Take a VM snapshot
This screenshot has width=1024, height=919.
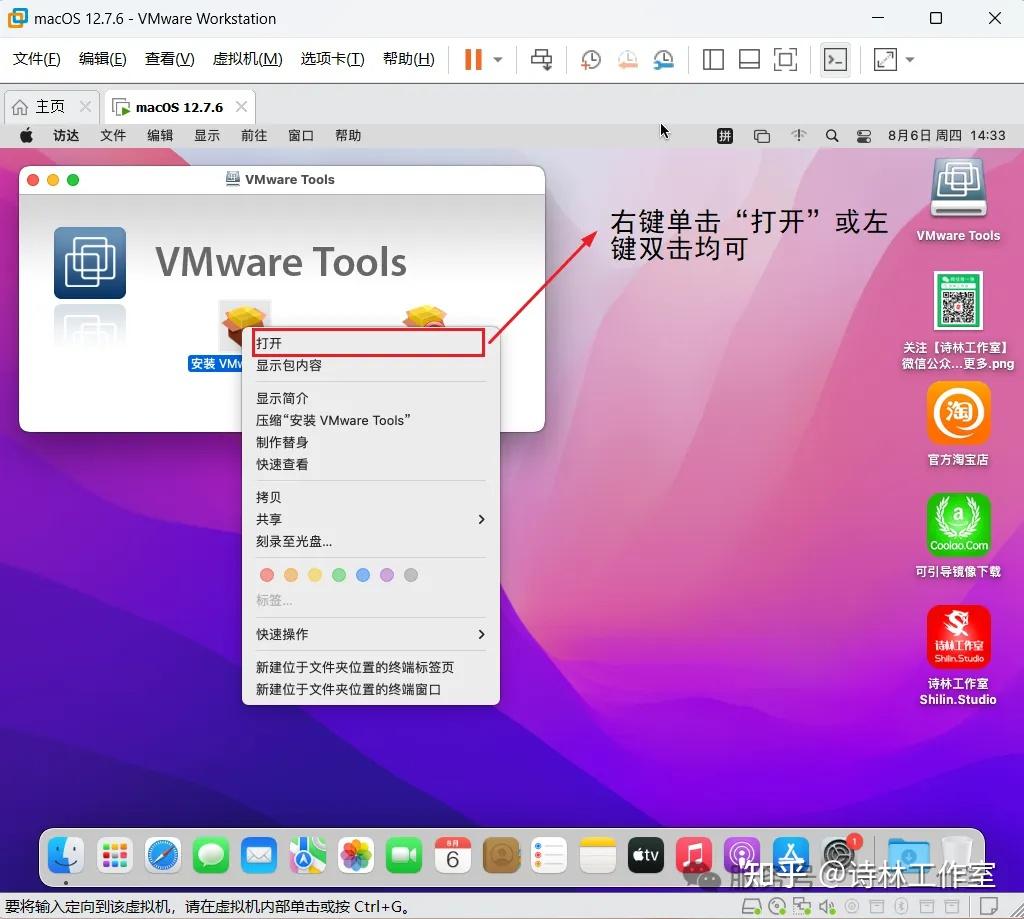coord(590,59)
